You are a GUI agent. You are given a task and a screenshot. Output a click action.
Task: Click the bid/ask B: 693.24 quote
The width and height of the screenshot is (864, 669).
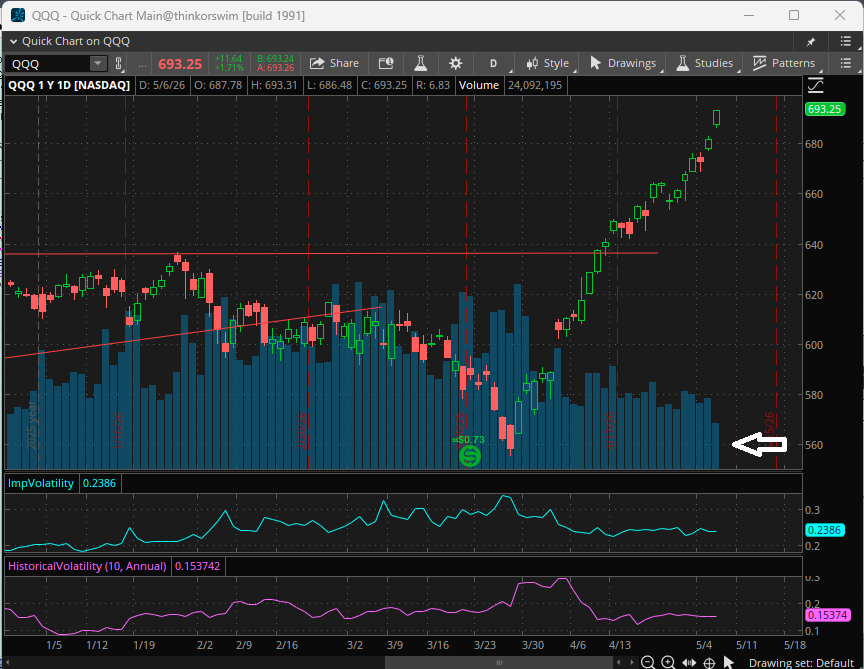coord(276,58)
